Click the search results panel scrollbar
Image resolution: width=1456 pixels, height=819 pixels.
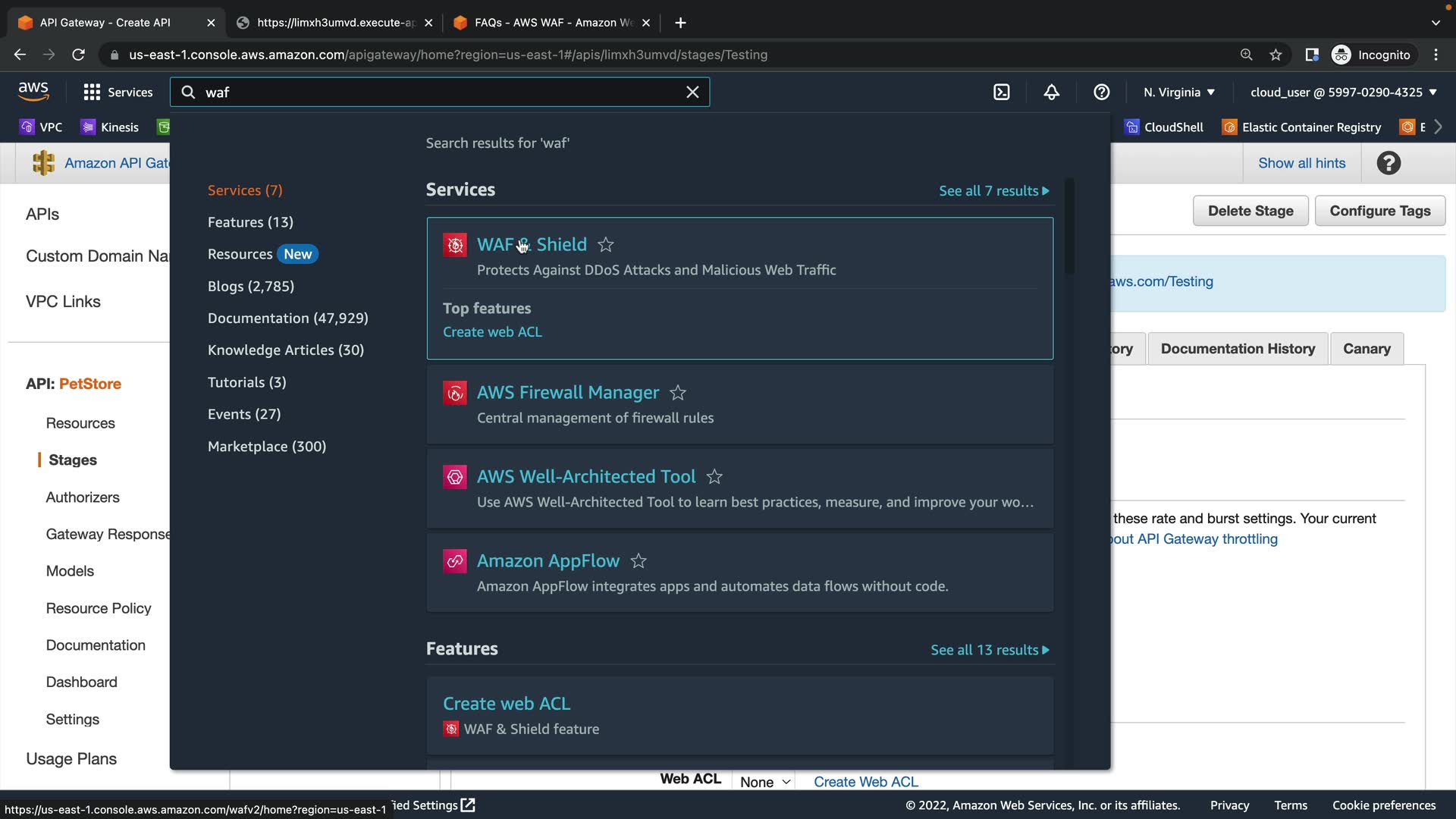[x=1069, y=227]
